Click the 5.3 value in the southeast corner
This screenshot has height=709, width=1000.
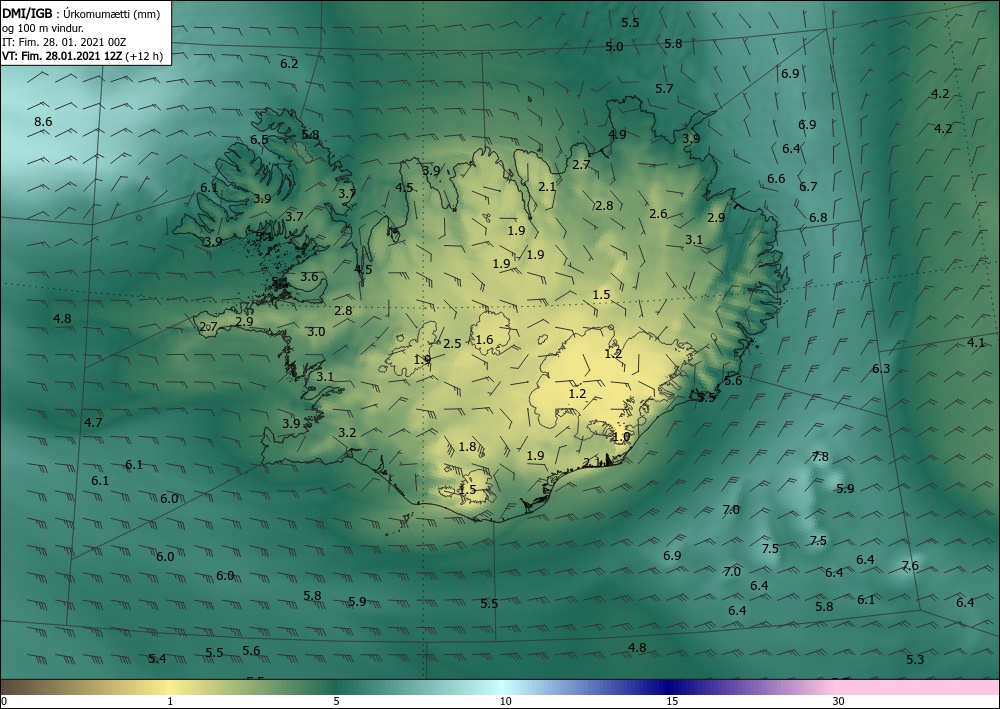[915, 659]
